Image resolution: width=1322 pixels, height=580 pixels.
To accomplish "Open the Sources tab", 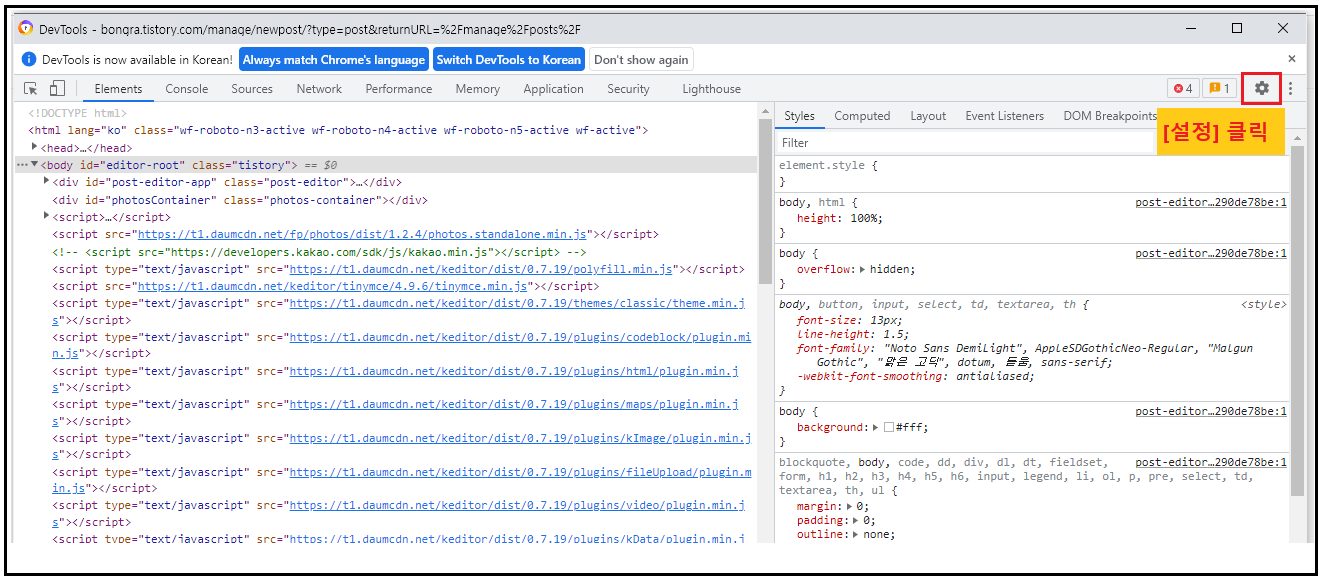I will click(252, 89).
